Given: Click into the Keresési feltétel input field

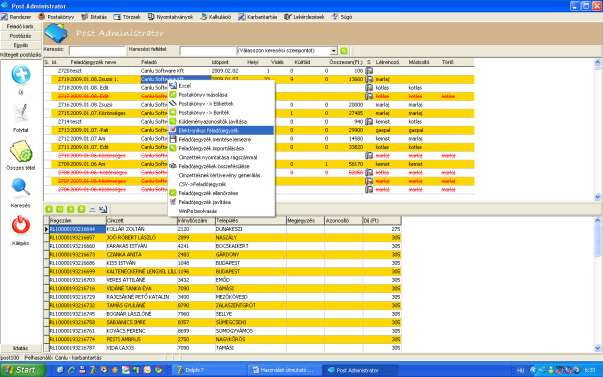Looking at the screenshot, I should pyautogui.click(x=207, y=51).
